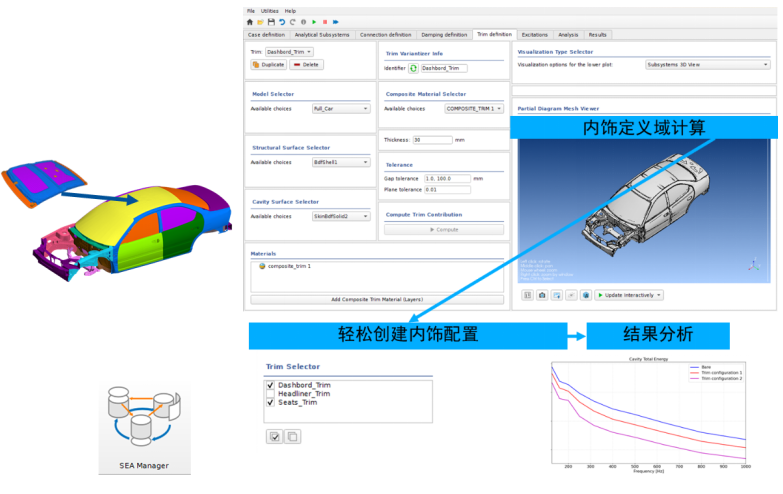This screenshot has width=783, height=494.
Task: Click Add Composite Trim Material (Layers) button
Action: click(x=377, y=300)
